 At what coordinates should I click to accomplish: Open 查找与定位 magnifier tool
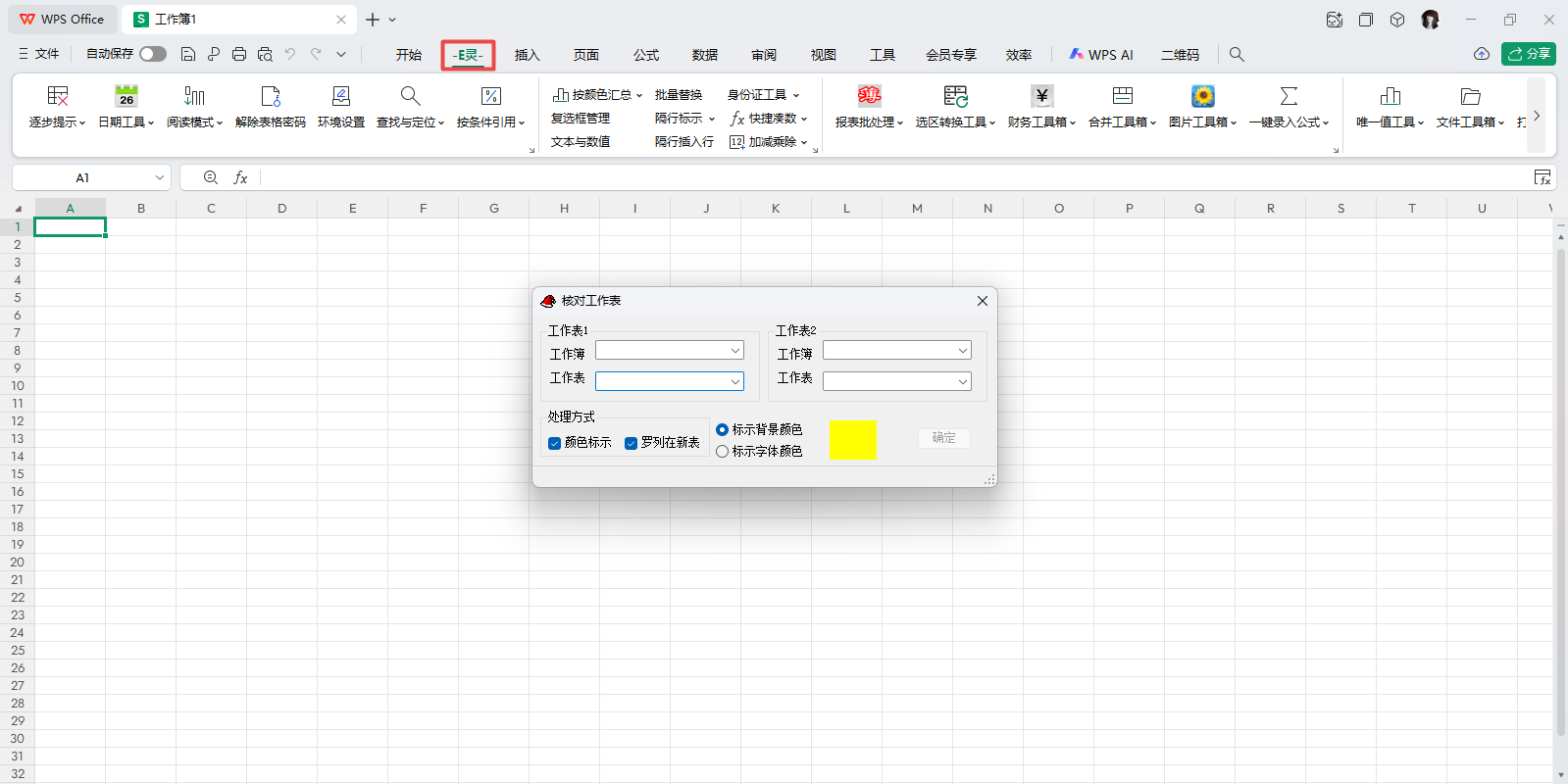point(410,96)
